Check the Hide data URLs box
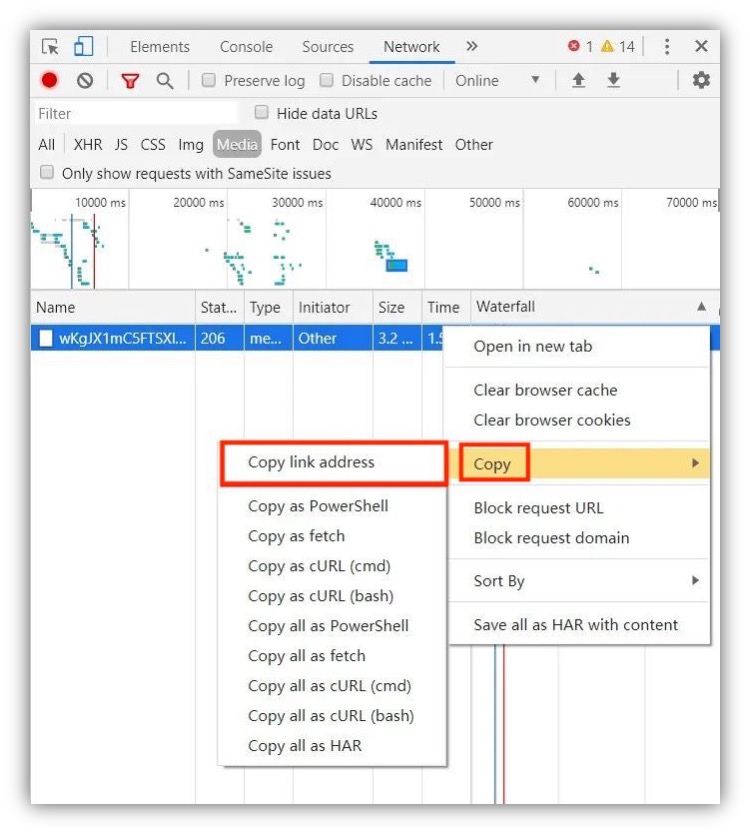The image size is (750, 834). [261, 112]
